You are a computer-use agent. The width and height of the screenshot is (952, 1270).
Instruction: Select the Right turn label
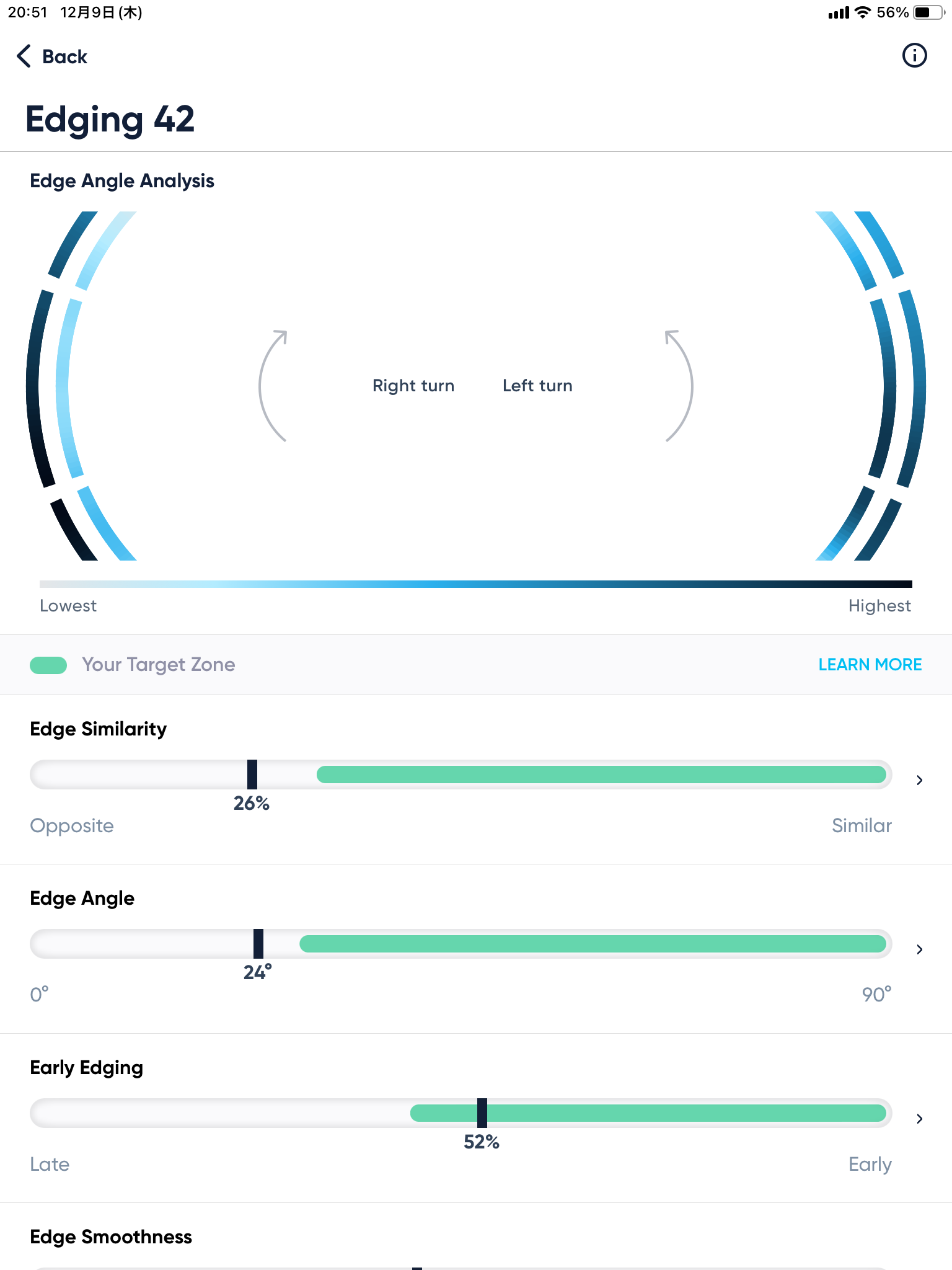coord(413,386)
